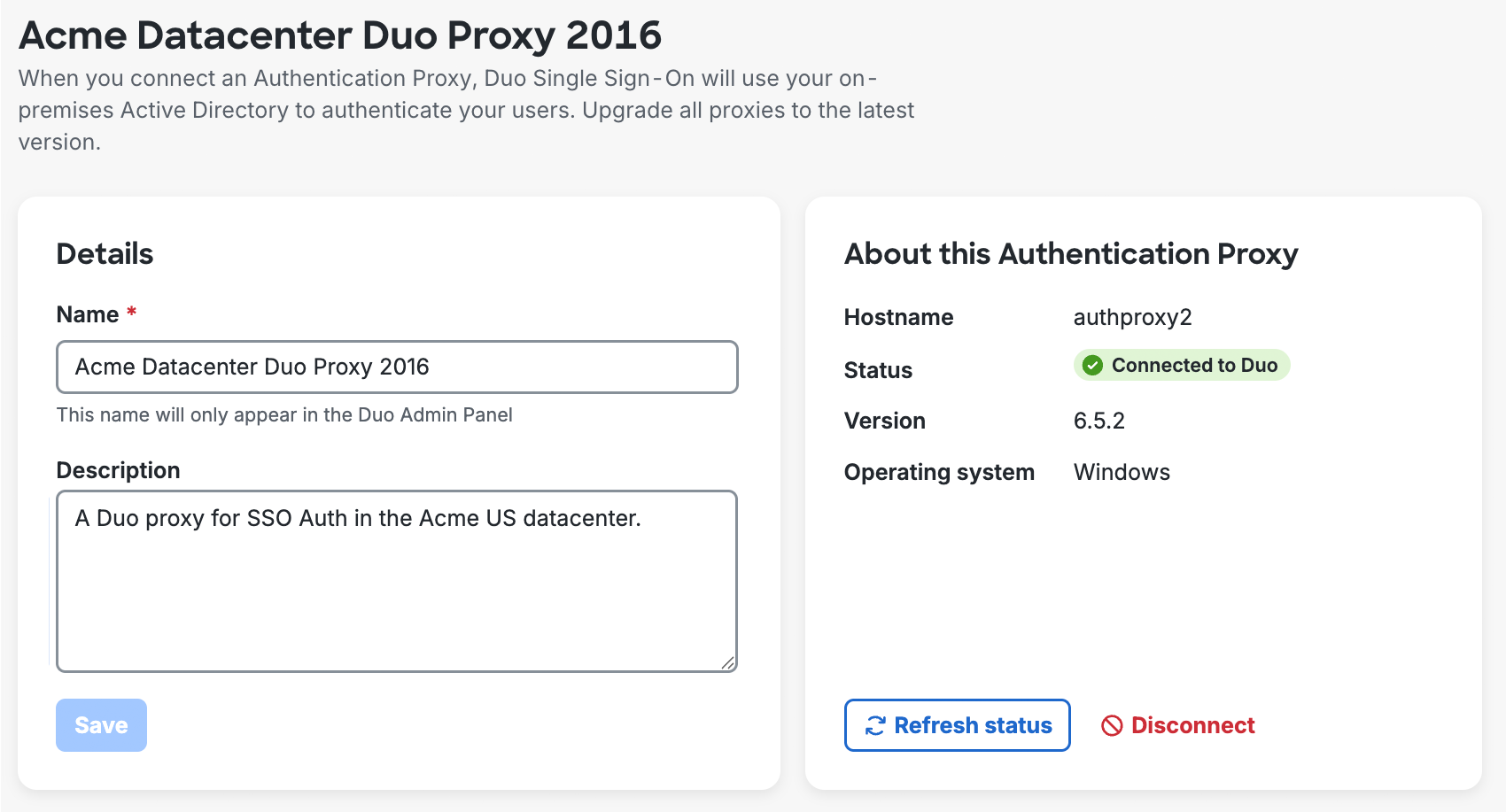Click the About this Authentication Proxy heading
The image size is (1506, 812).
tap(1071, 254)
